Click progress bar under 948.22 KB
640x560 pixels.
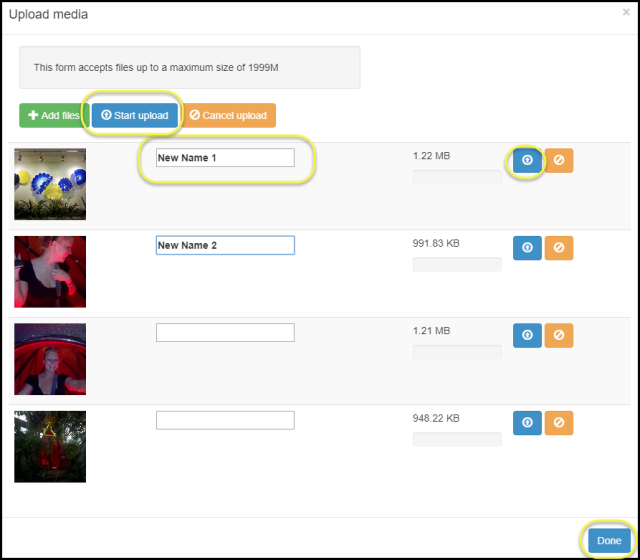(x=457, y=440)
